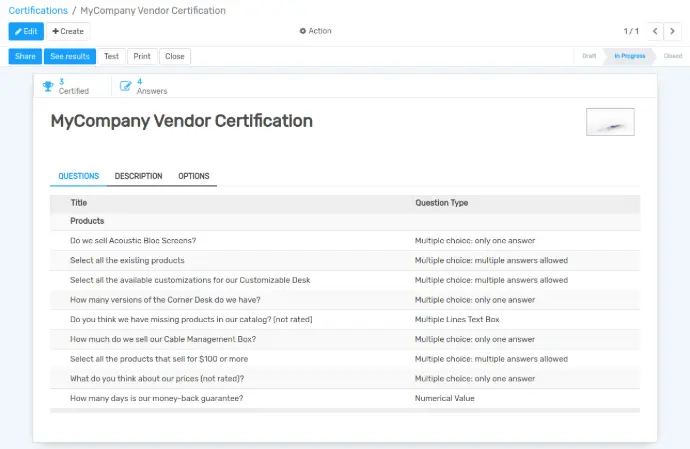Click the Edit button with pencil icon

point(26,31)
